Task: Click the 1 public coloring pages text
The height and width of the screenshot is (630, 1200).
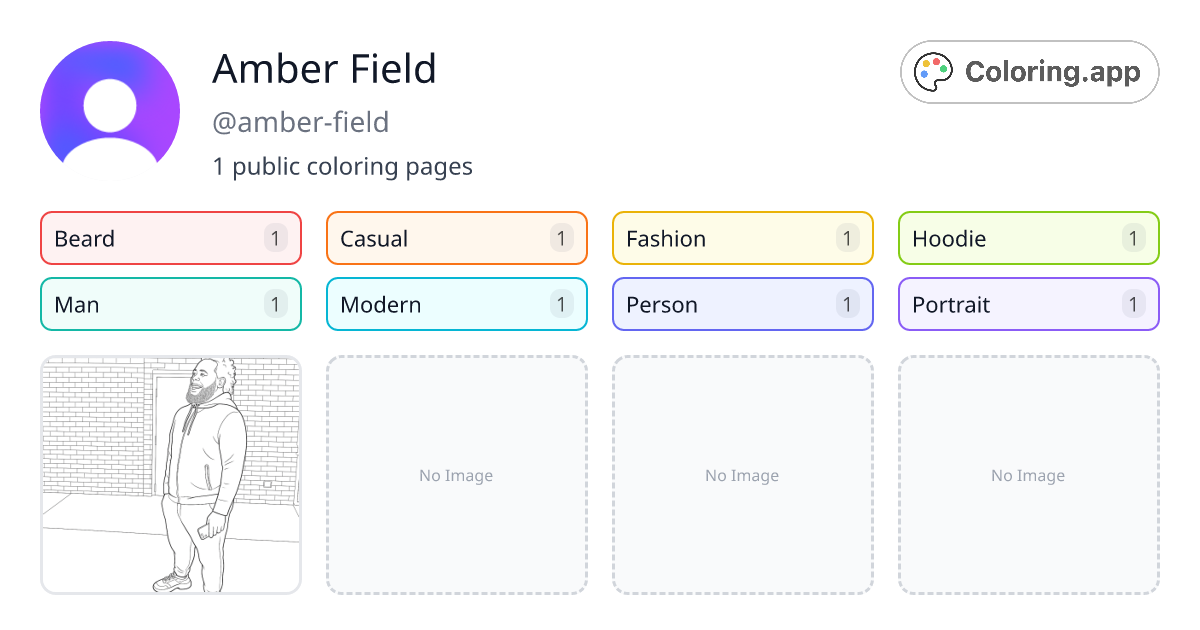Action: (343, 166)
